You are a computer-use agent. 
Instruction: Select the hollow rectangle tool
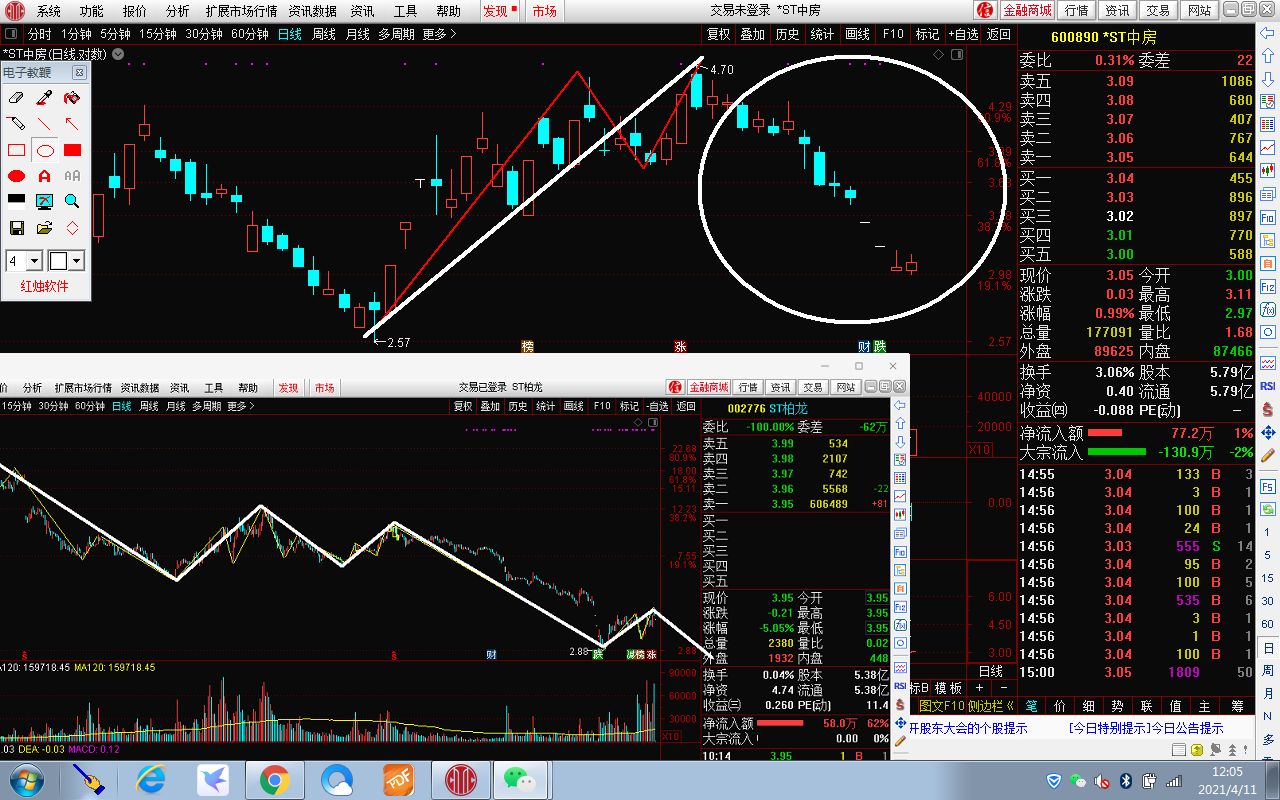tap(16, 150)
